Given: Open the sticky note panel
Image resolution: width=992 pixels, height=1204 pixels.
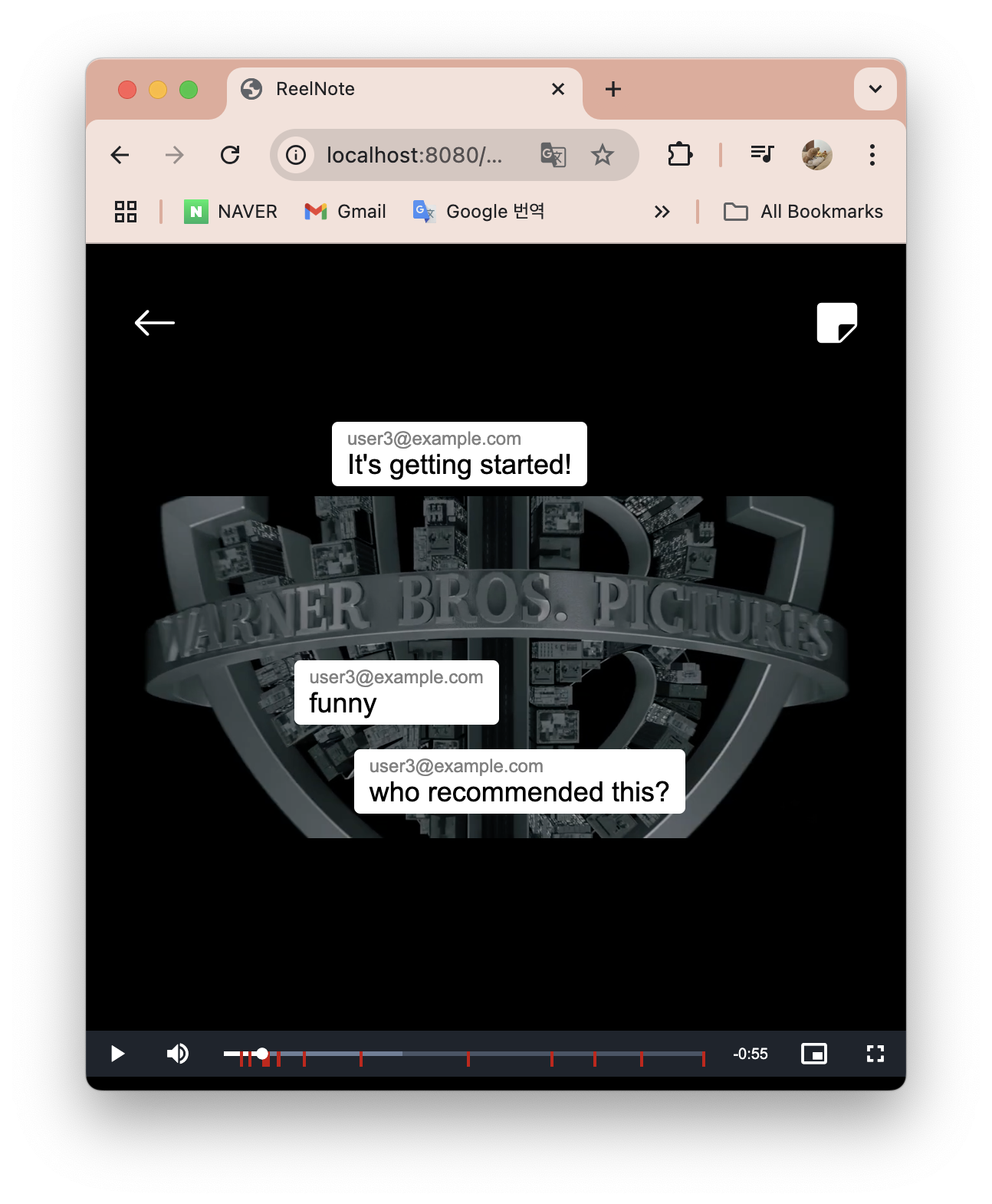Looking at the screenshot, I should pyautogui.click(x=837, y=323).
